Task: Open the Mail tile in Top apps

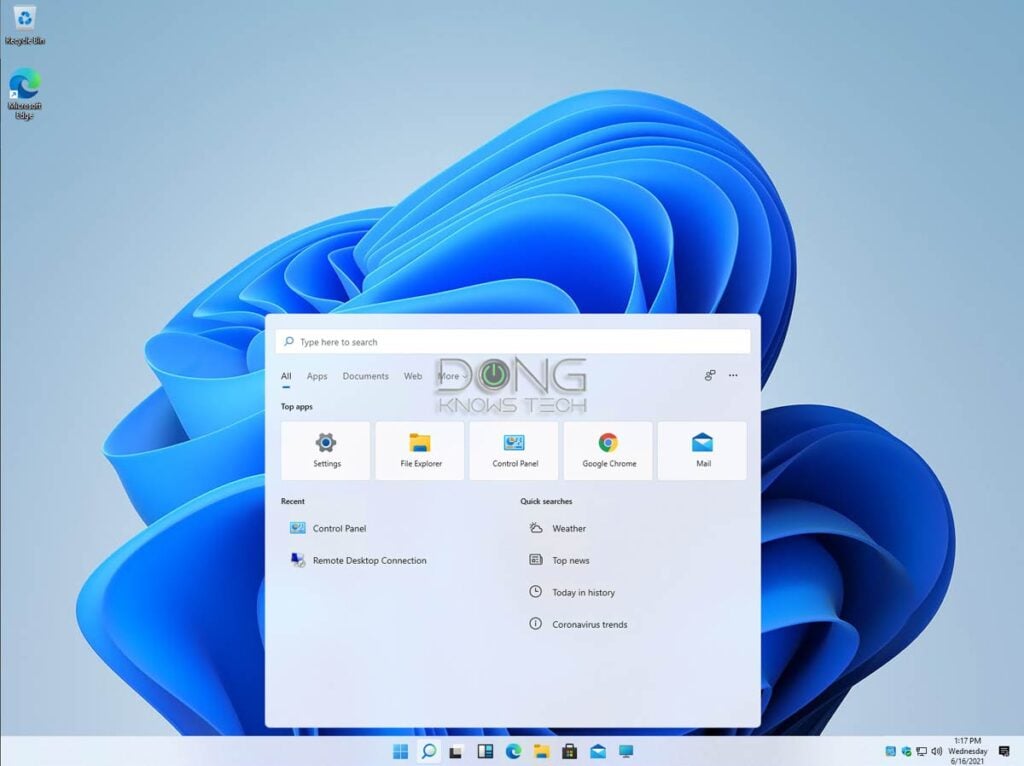Action: pos(703,451)
